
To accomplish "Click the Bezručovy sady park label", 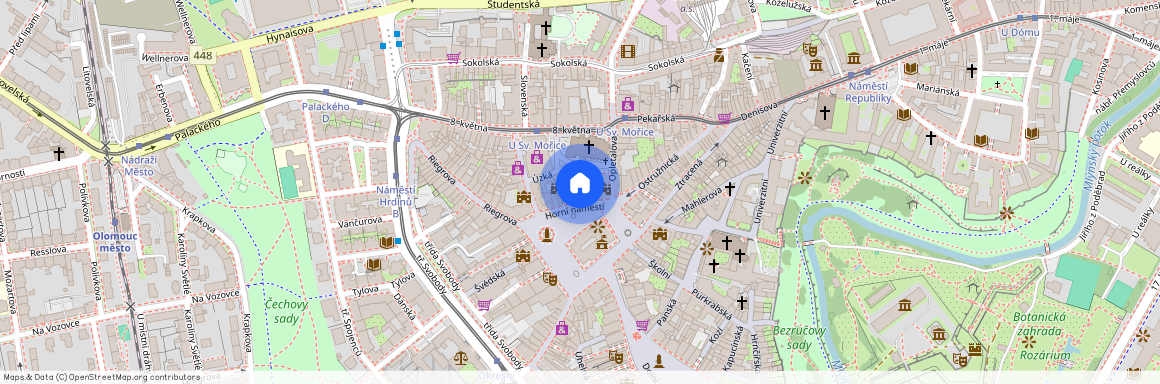I will click(799, 337).
